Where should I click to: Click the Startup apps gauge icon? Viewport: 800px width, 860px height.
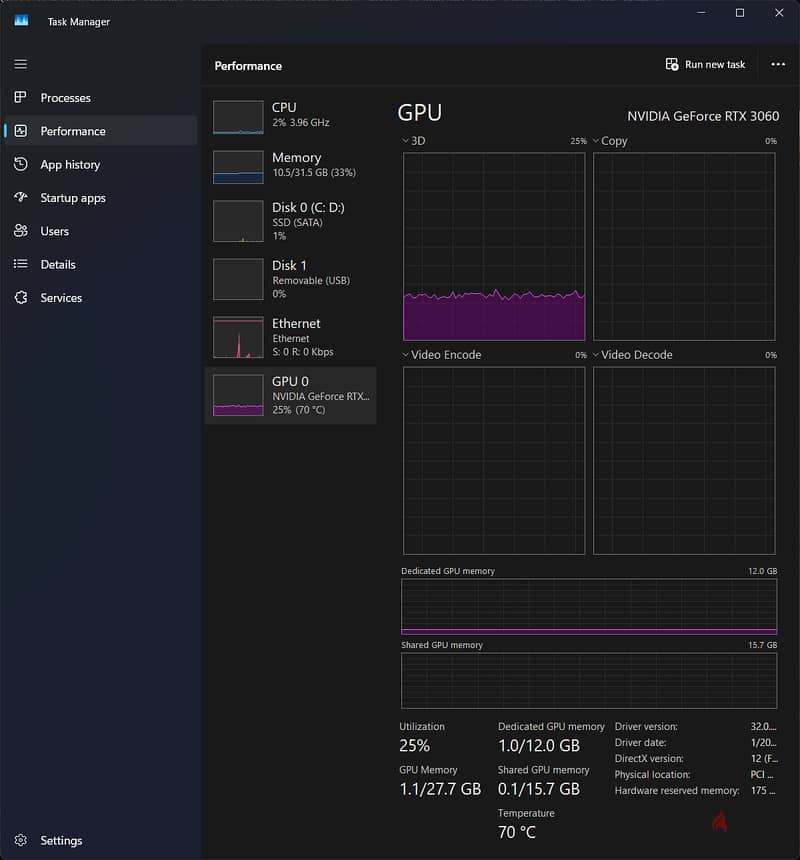21,197
